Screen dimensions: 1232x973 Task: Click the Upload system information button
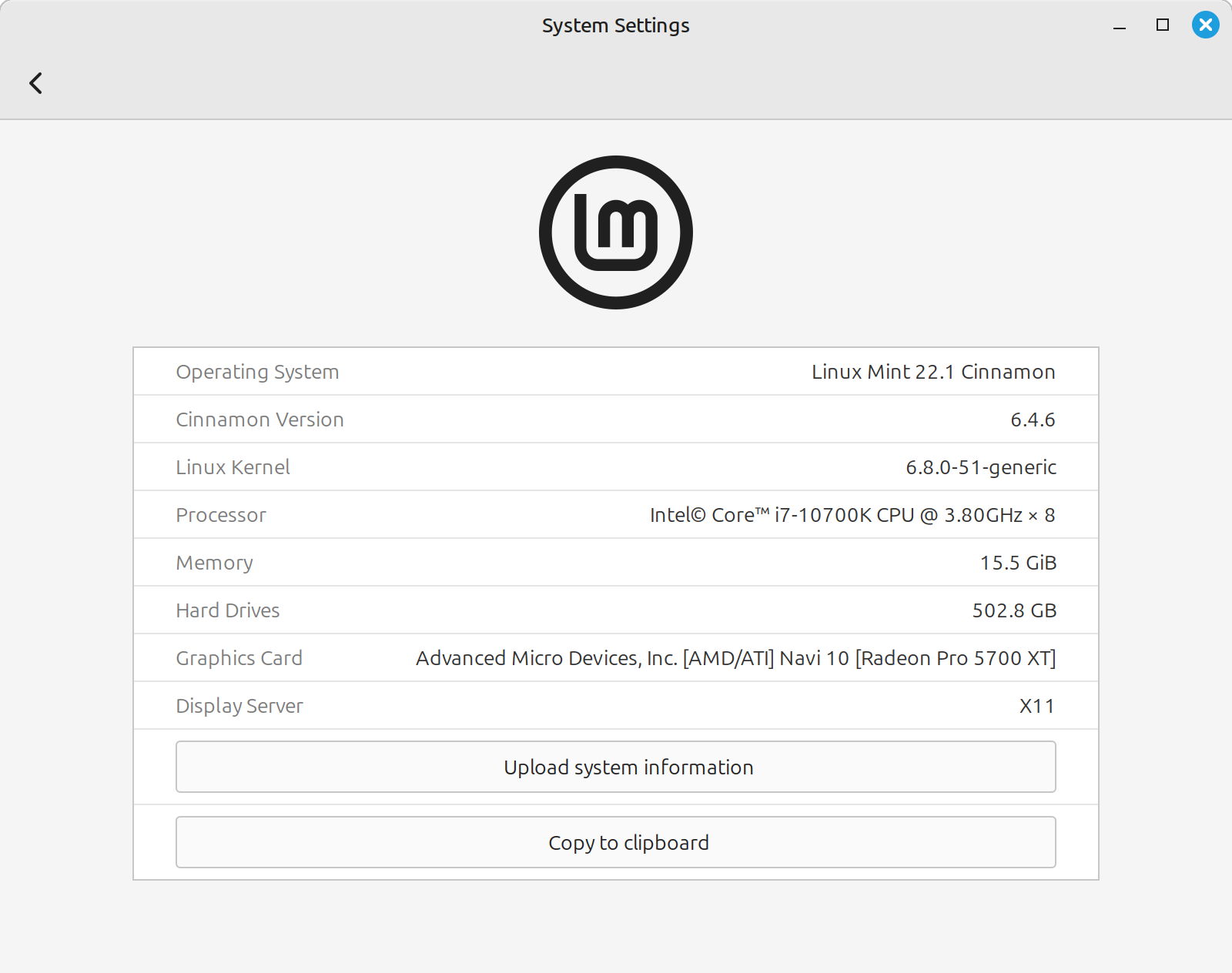tap(616, 767)
